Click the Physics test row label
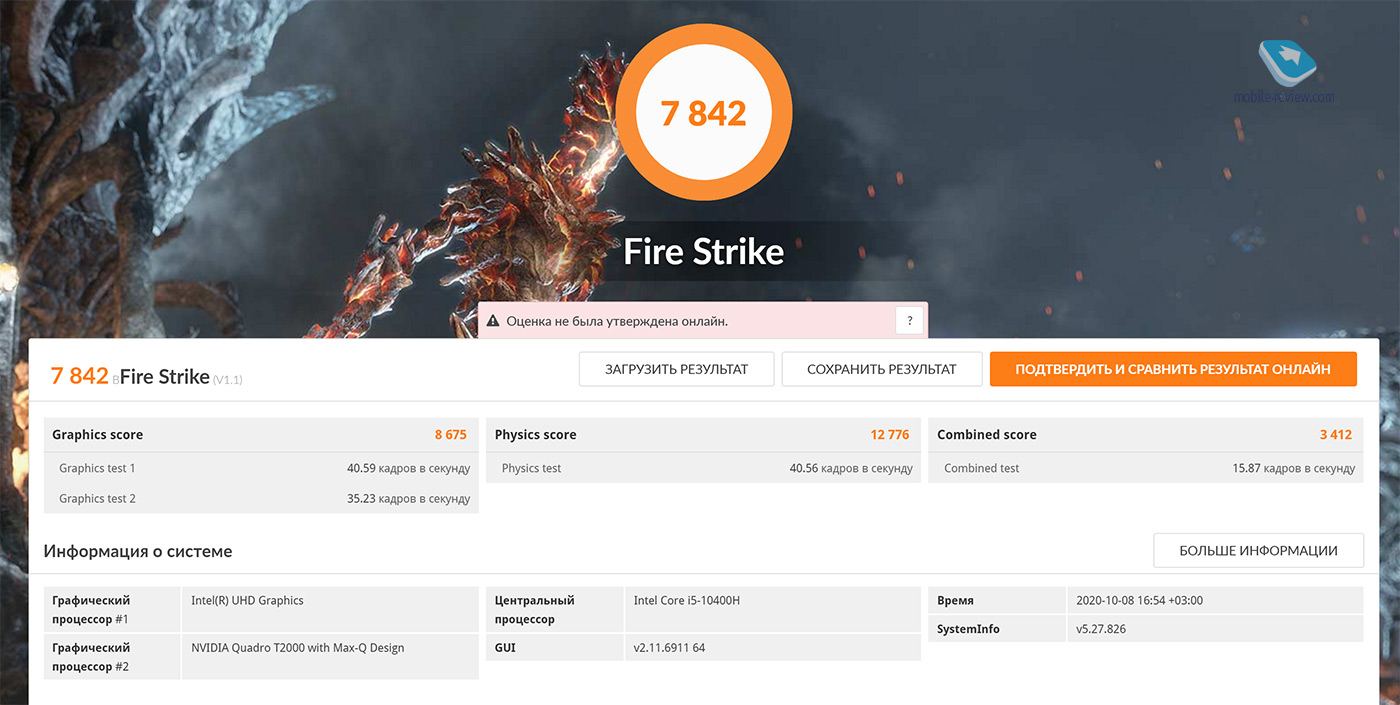Viewport: 1400px width, 705px height. (x=532, y=468)
